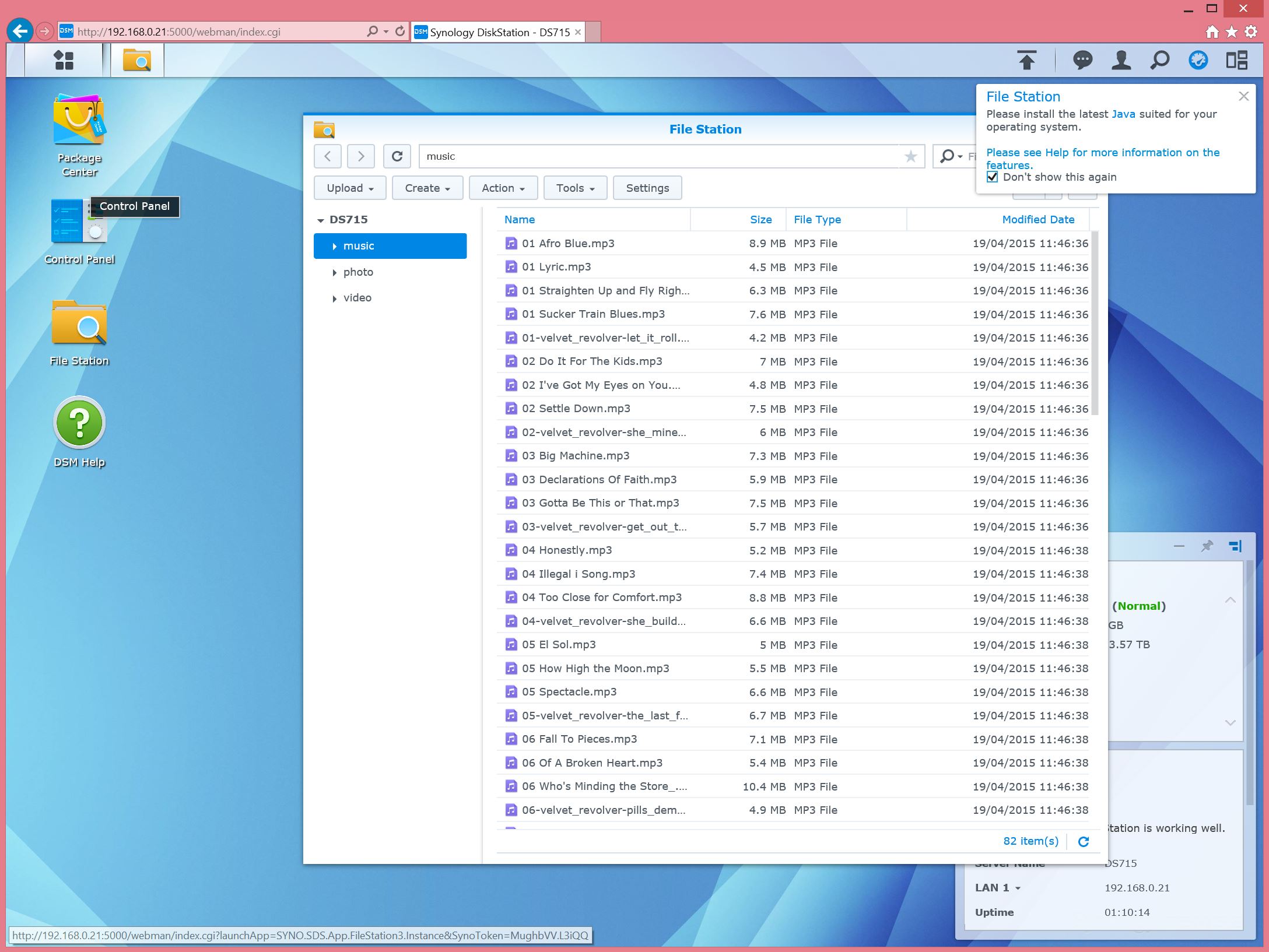Click the notifications speech bubble icon

click(x=1082, y=60)
